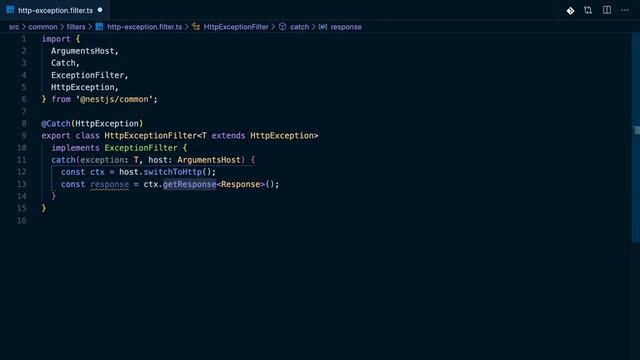Split the editor with the split icon
The height and width of the screenshot is (360, 640).
point(607,10)
